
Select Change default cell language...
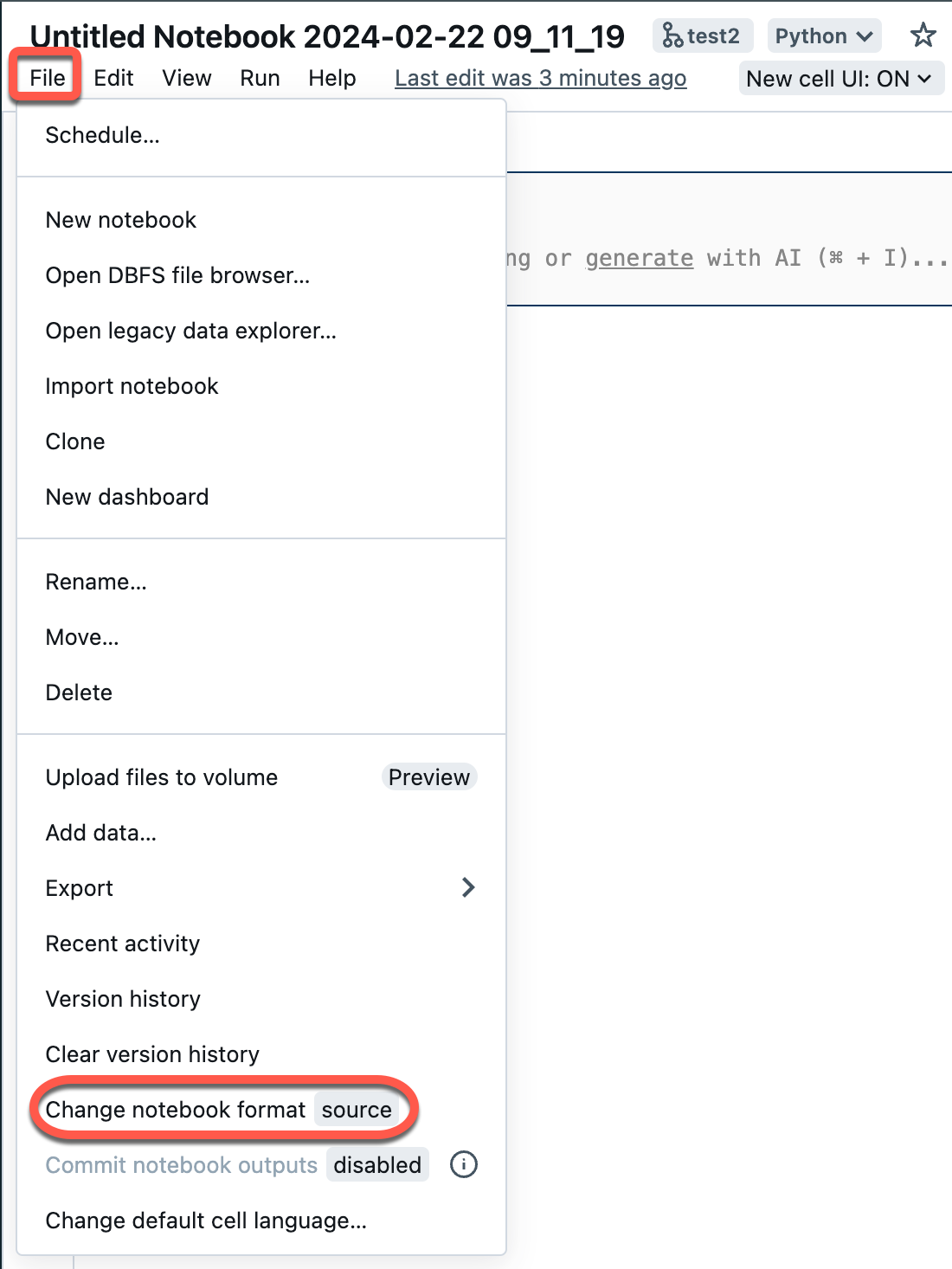261,1221
